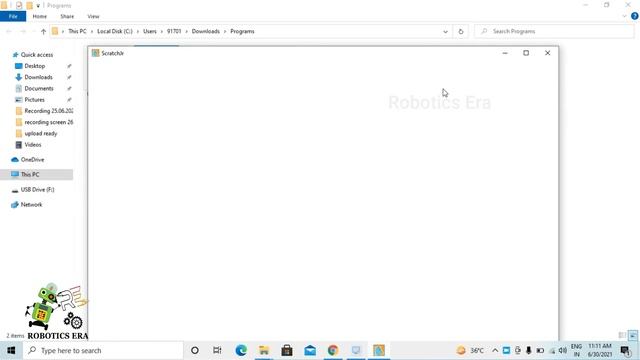Click the taskbar 'Type here to search' box
640x360 pixels.
pyautogui.click(x=103, y=351)
